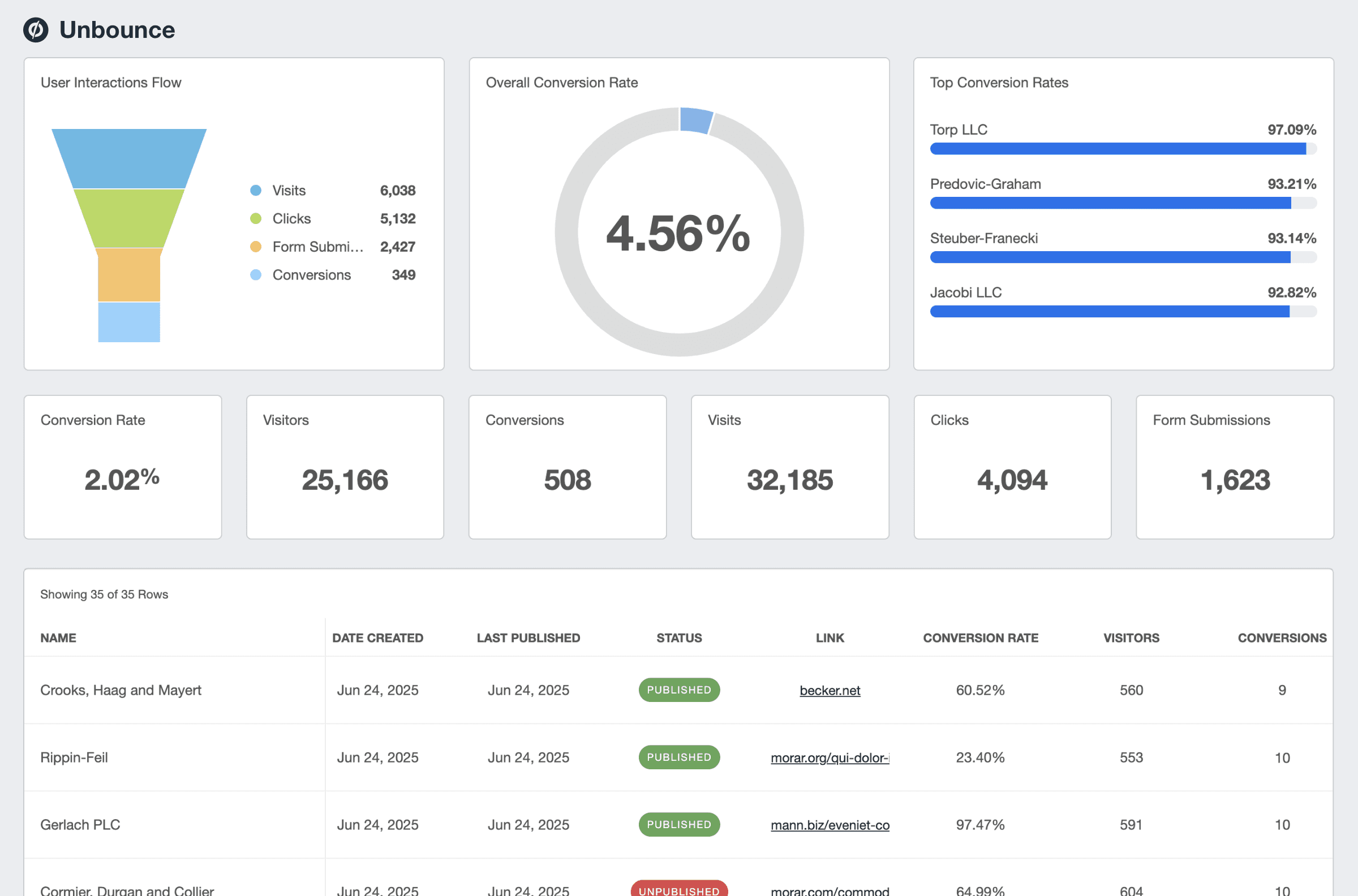
Task: Click the Conversions legend marker
Action: tap(256, 275)
